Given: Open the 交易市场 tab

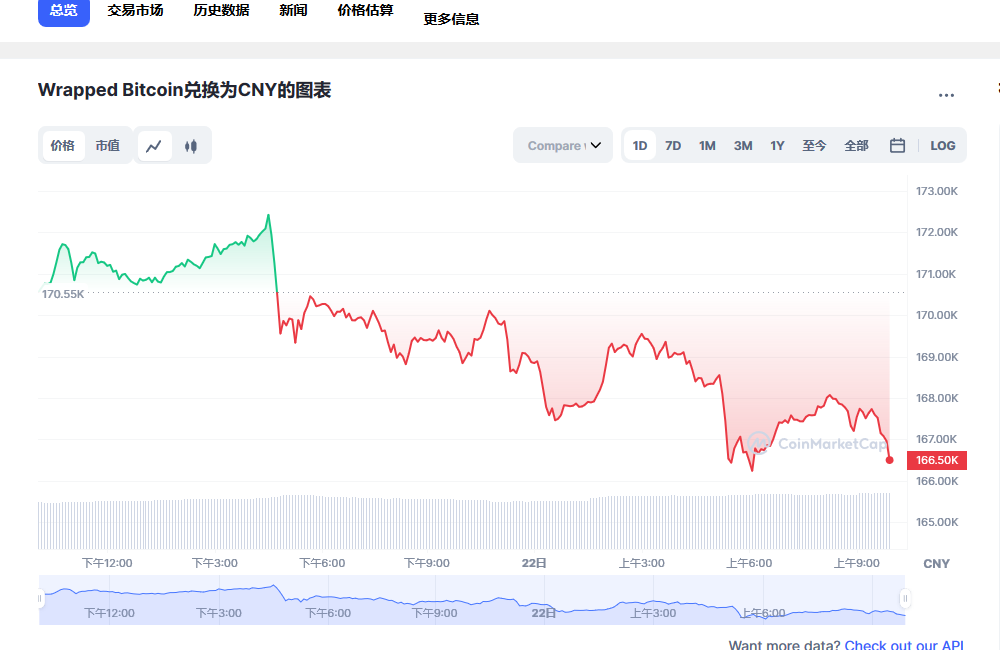Looking at the screenshot, I should click(135, 11).
